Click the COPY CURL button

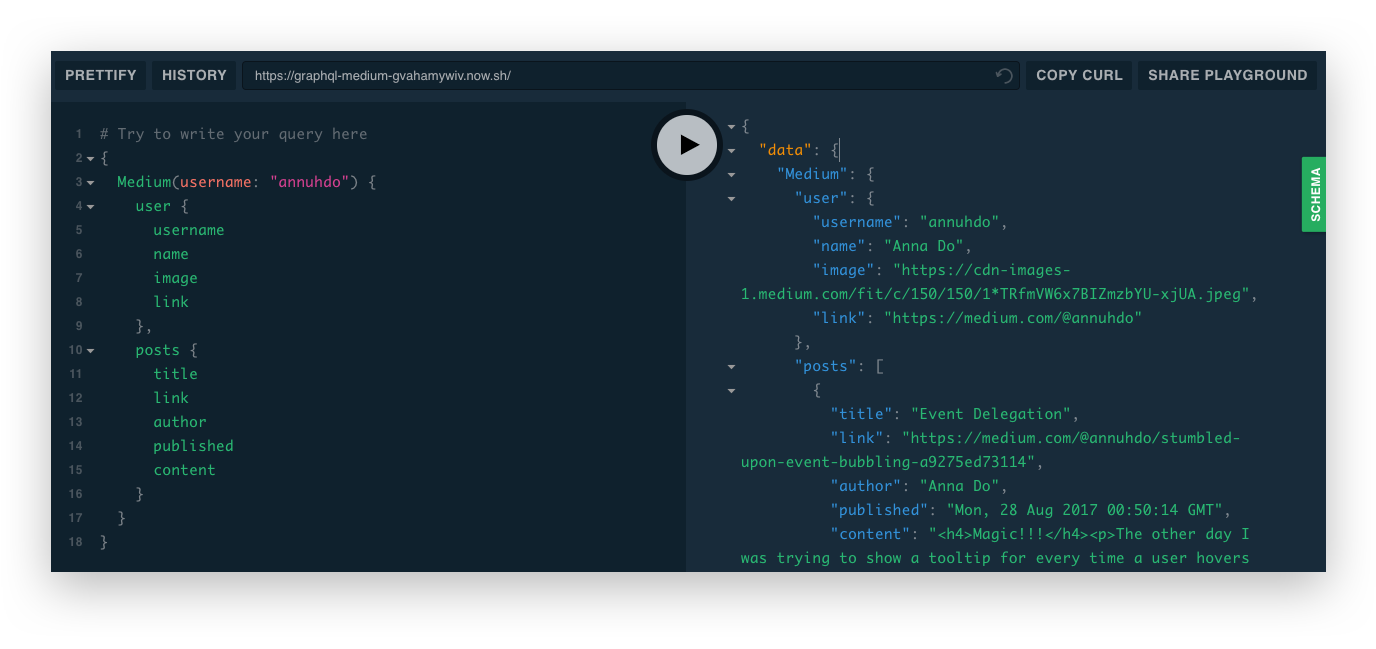point(1079,75)
